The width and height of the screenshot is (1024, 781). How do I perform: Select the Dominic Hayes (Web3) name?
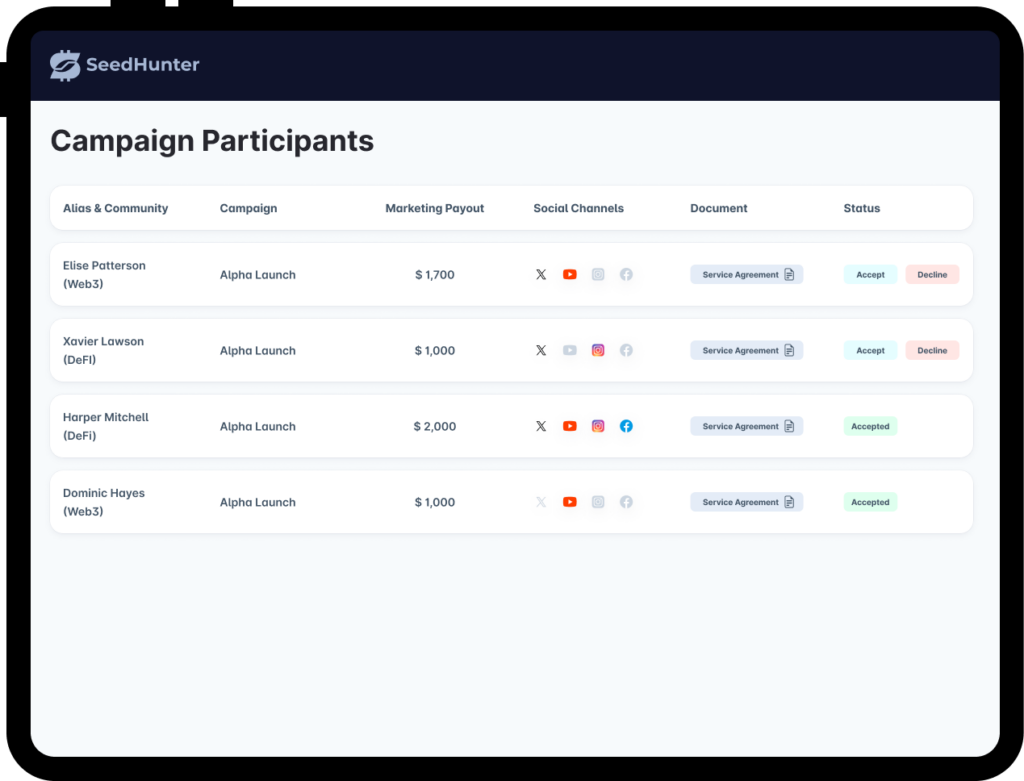[x=104, y=502]
